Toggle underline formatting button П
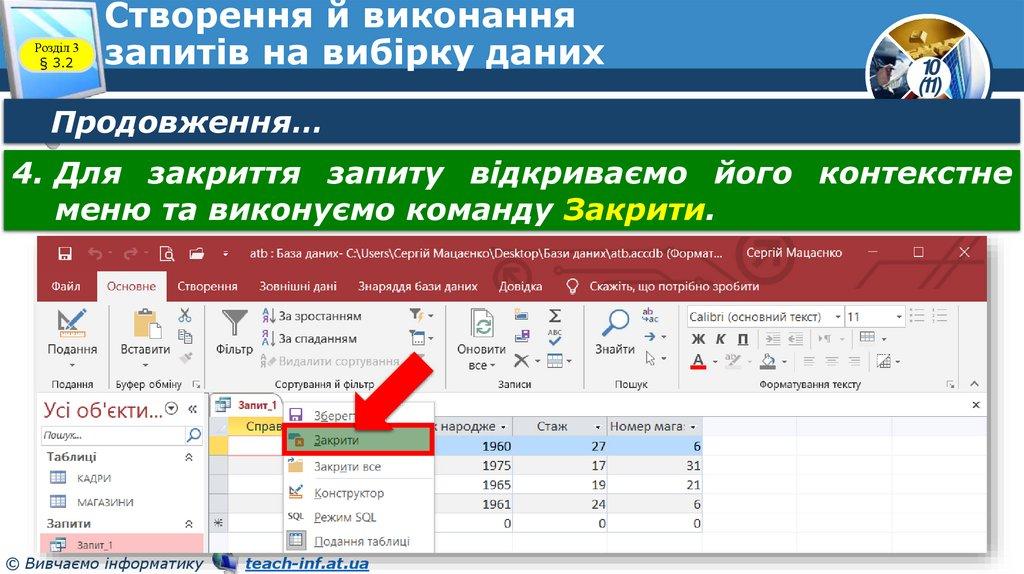The width and height of the screenshot is (1024, 574). (x=743, y=339)
